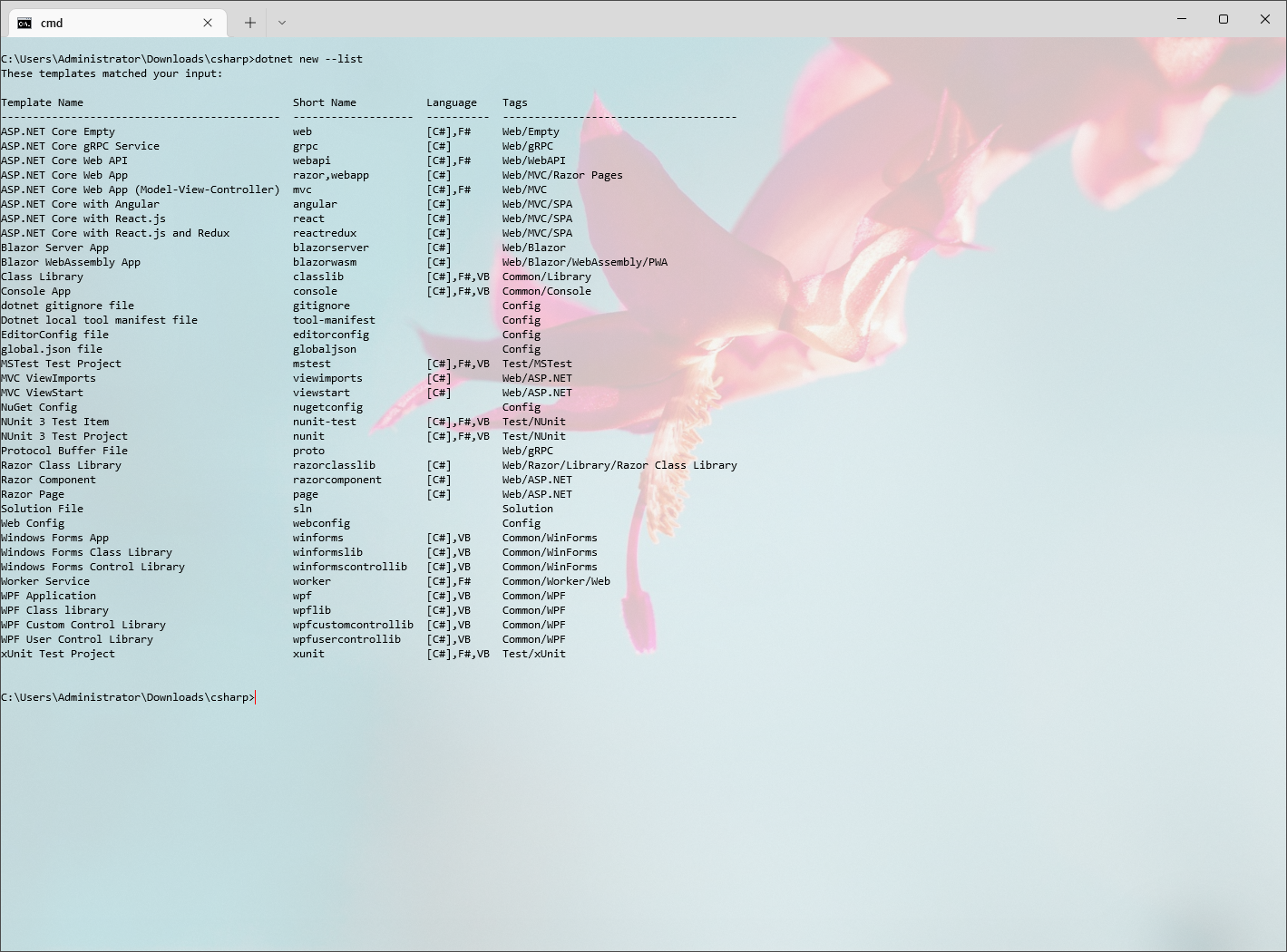
Task: Click 'ASP.NET Core Web App (Model-View-Controller)' text
Action: tap(141, 189)
